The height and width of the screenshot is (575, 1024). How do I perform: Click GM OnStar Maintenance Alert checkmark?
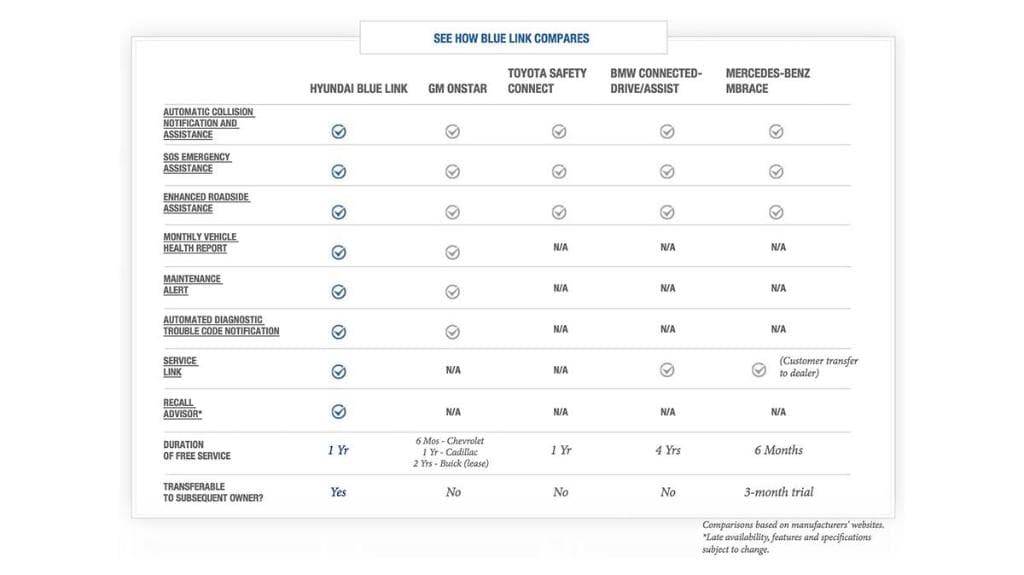452,292
